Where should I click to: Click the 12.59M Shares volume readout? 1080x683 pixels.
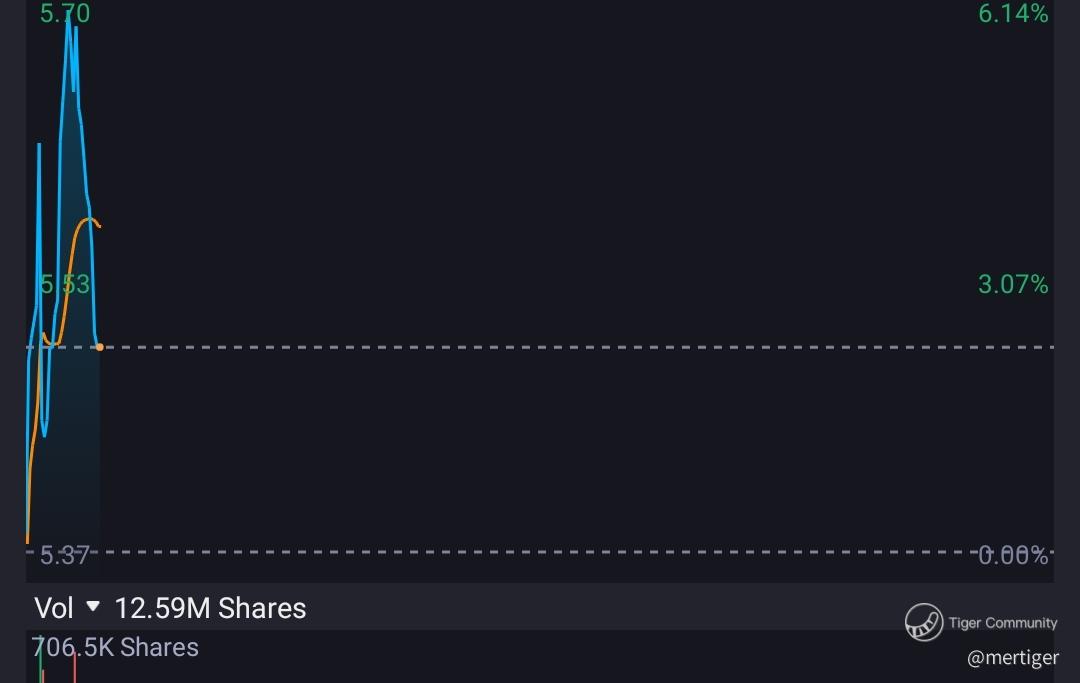[210, 608]
